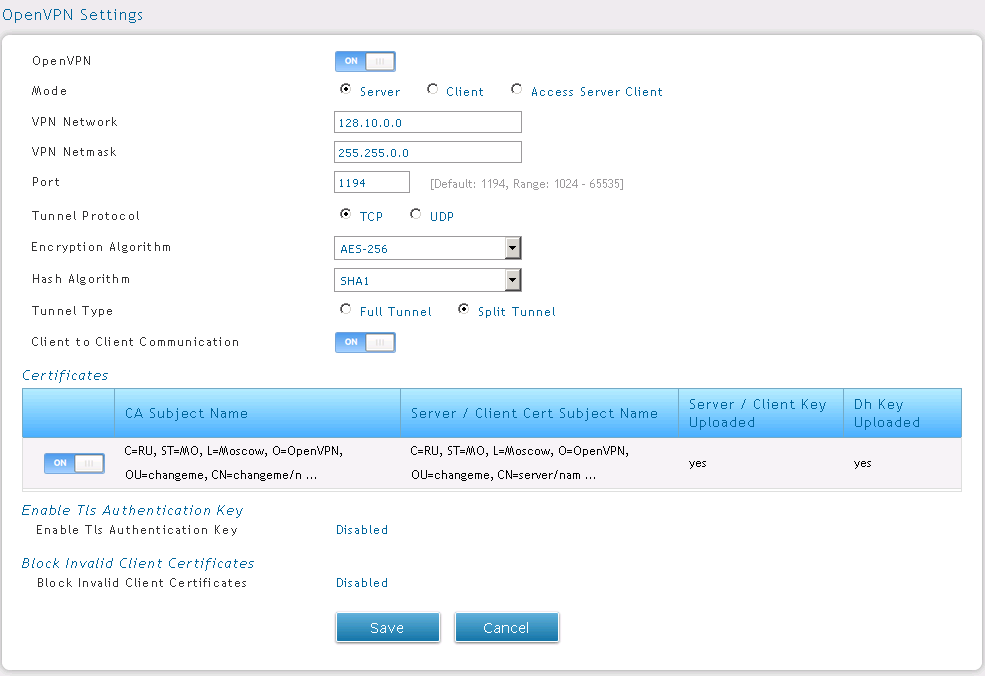Toggle the certificate row ON switch
This screenshot has width=985, height=676.
tap(74, 463)
